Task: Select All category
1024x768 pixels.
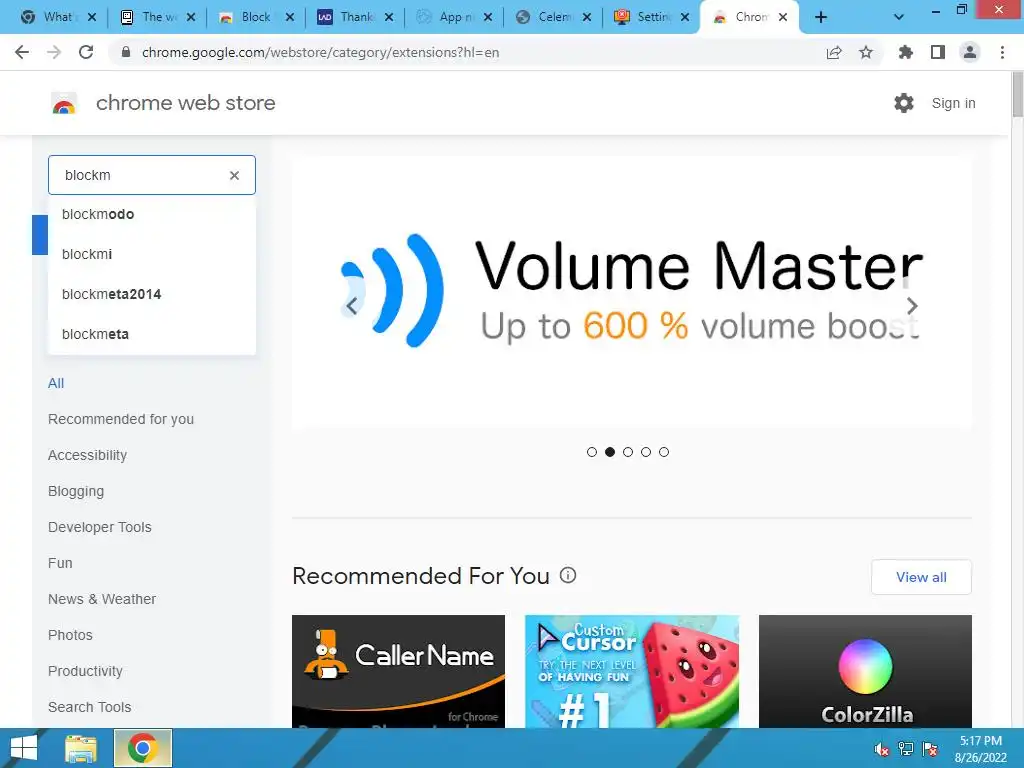Action: coord(56,383)
